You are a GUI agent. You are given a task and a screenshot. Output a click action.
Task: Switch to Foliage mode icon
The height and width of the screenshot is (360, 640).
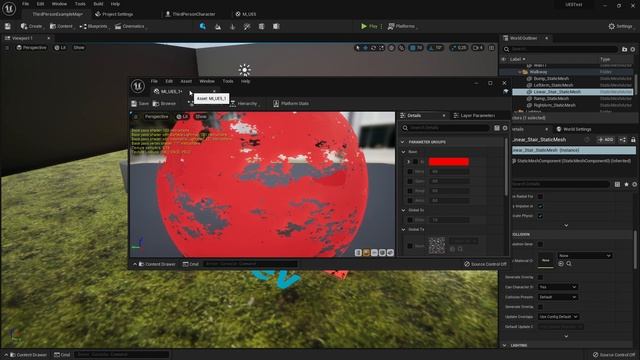233,27
